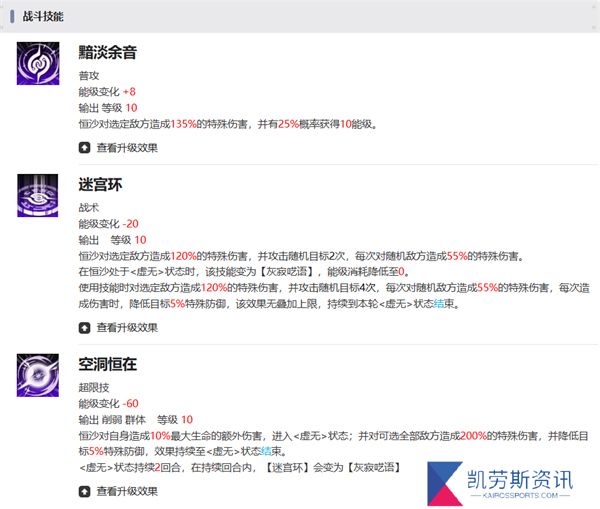Select the 空洞恒在 skill title
The height and width of the screenshot is (509, 600).
click(108, 364)
